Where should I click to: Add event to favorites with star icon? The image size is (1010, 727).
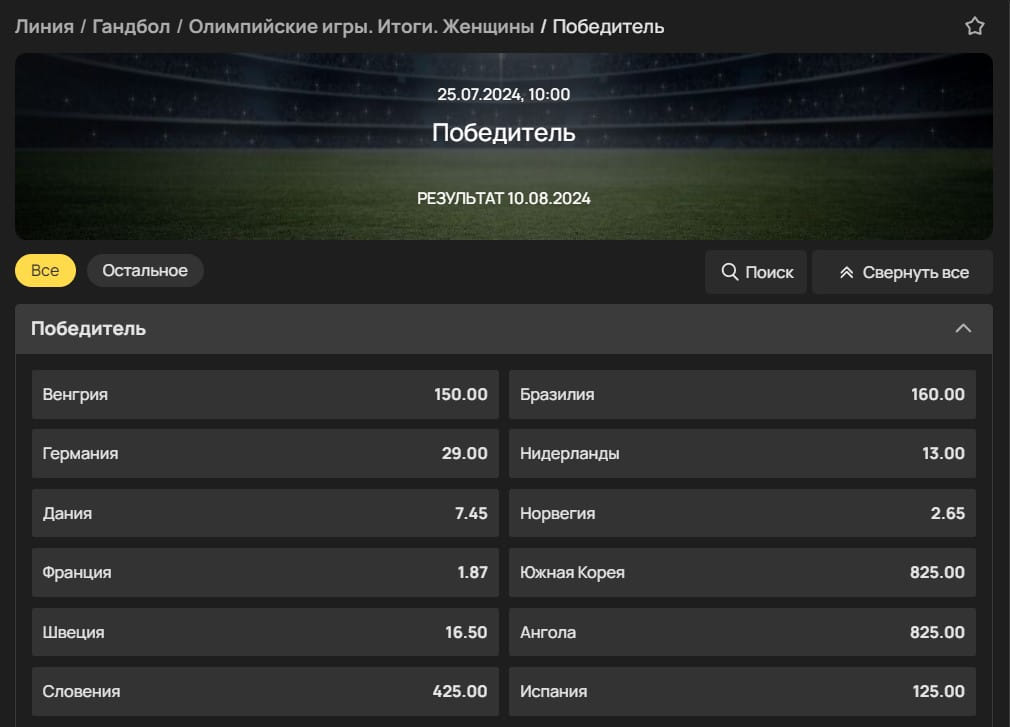[974, 27]
